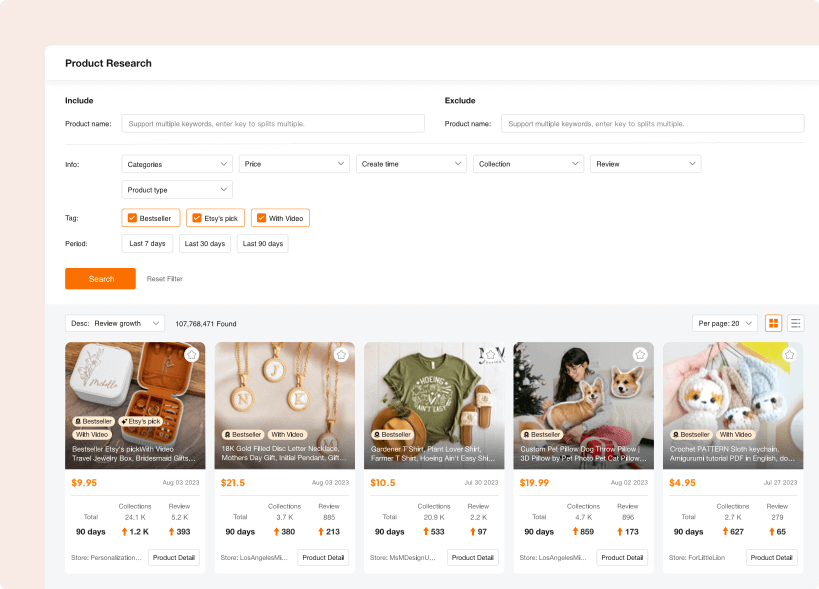Favorite the Gardener T Shirt product
This screenshot has width=819, height=589.
[x=490, y=354]
